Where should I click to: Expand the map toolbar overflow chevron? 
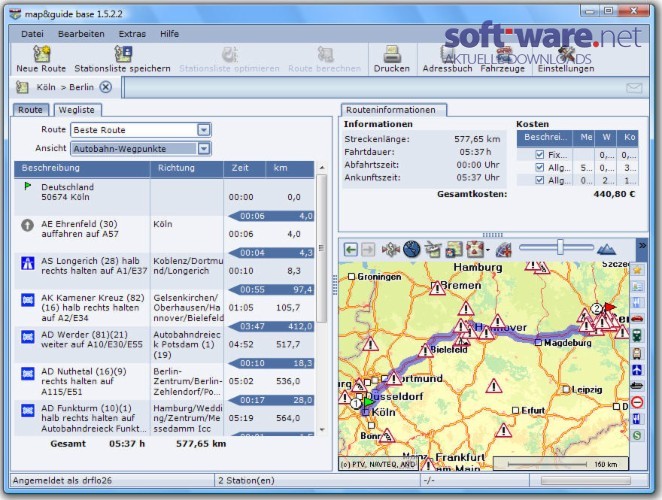coord(642,245)
